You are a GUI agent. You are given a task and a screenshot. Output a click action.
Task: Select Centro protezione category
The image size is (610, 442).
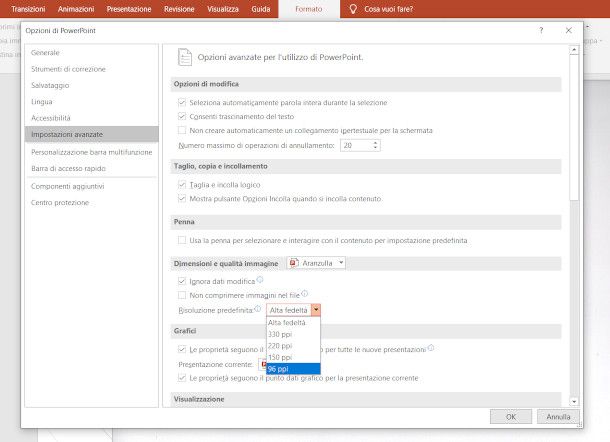[92, 203]
